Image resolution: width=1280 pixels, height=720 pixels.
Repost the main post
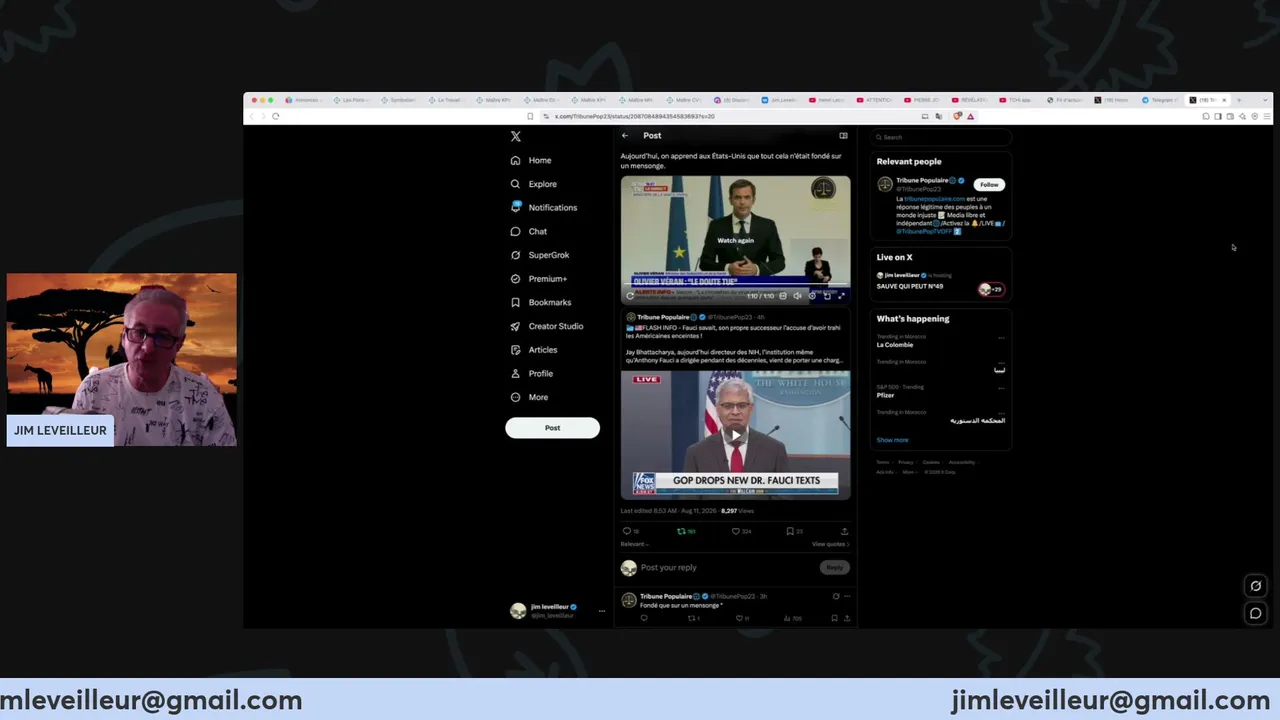tap(682, 531)
